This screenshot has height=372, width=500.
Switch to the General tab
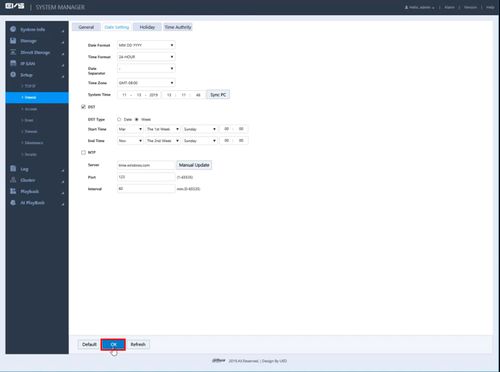pyautogui.click(x=86, y=27)
